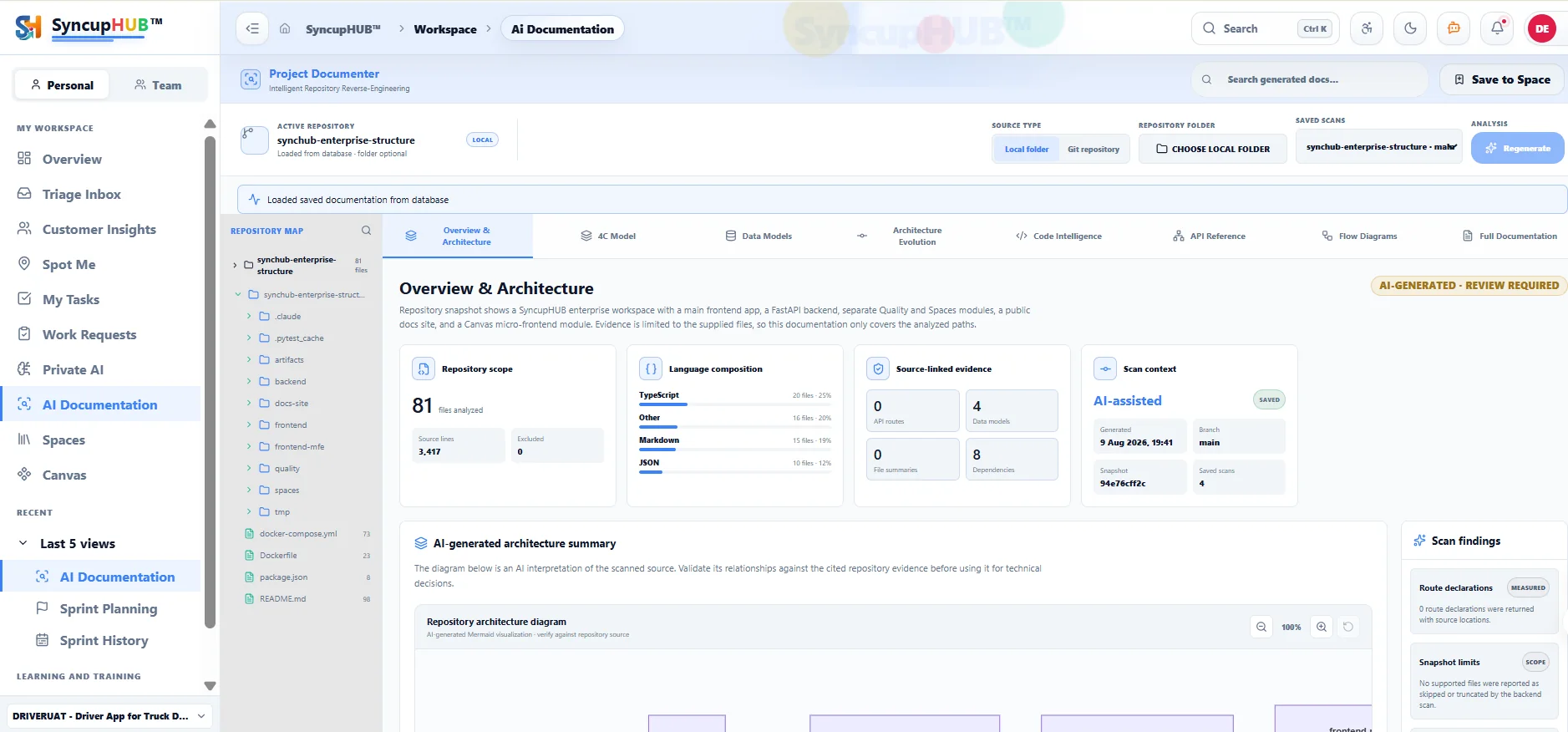Open the Flow Diagrams tab
This screenshot has width=1568, height=732.
pos(1359,236)
